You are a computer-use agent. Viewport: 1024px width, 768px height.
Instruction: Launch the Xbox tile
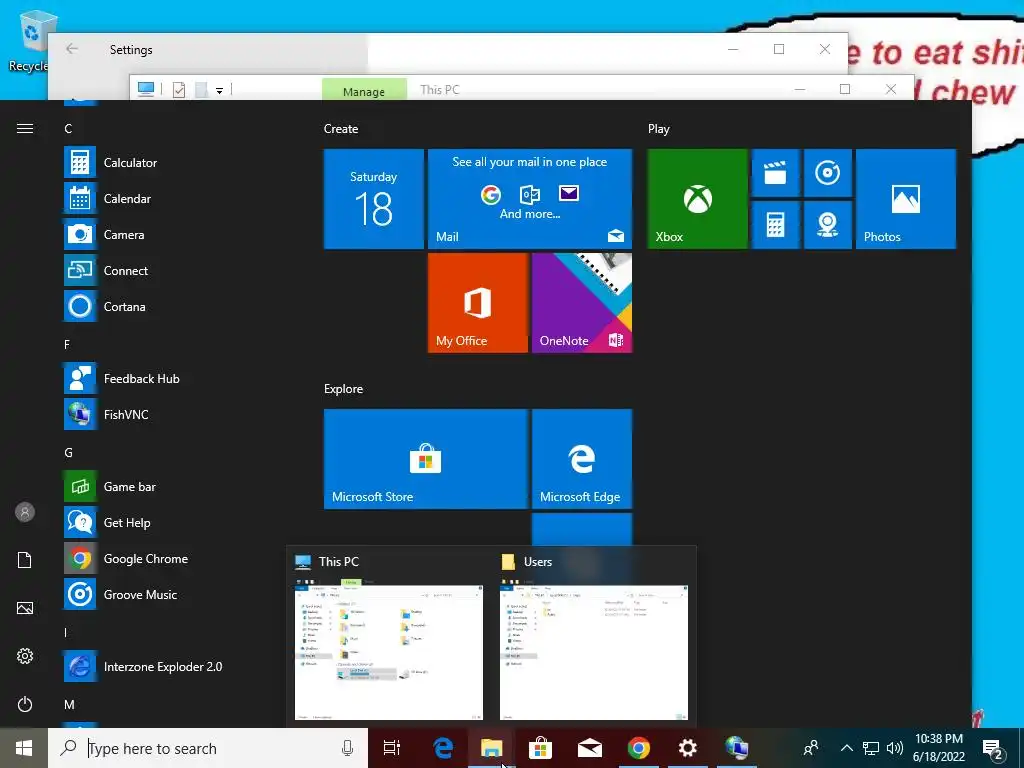(697, 199)
